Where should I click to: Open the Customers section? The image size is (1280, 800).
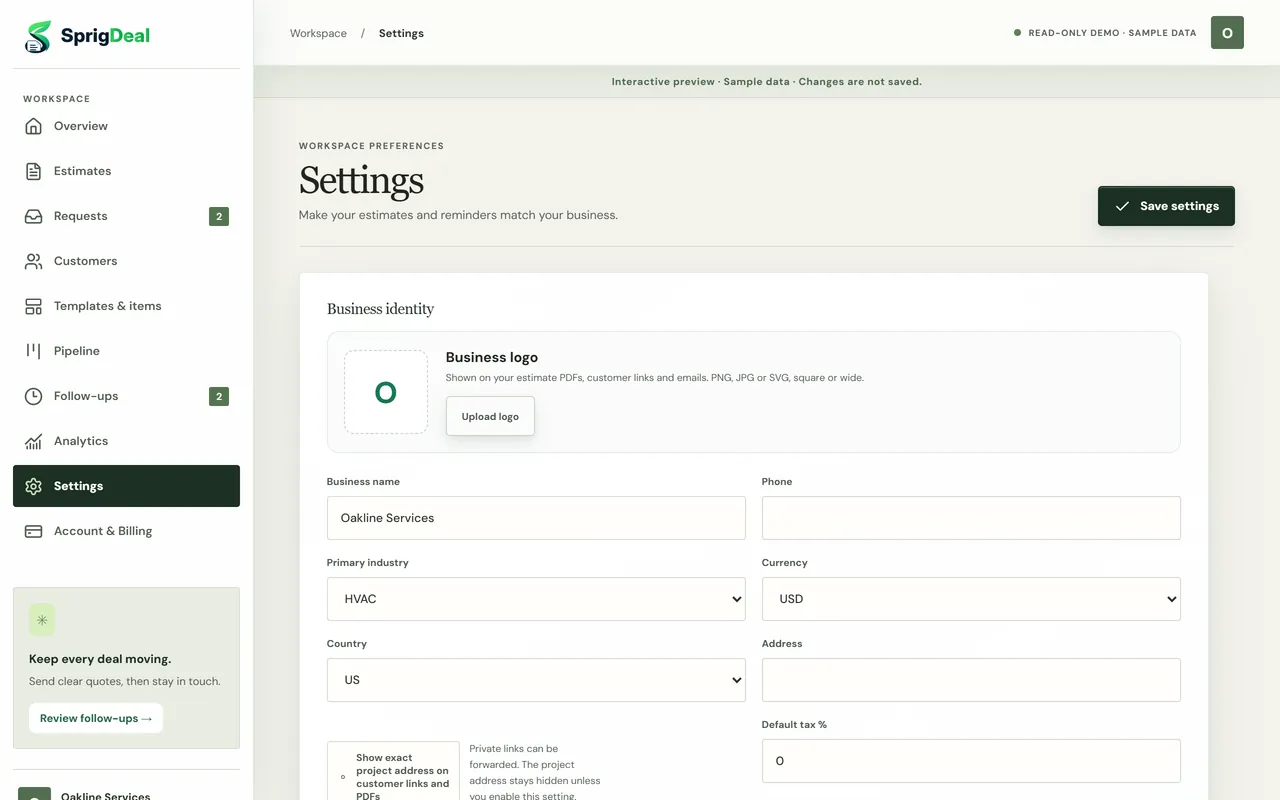click(126, 261)
